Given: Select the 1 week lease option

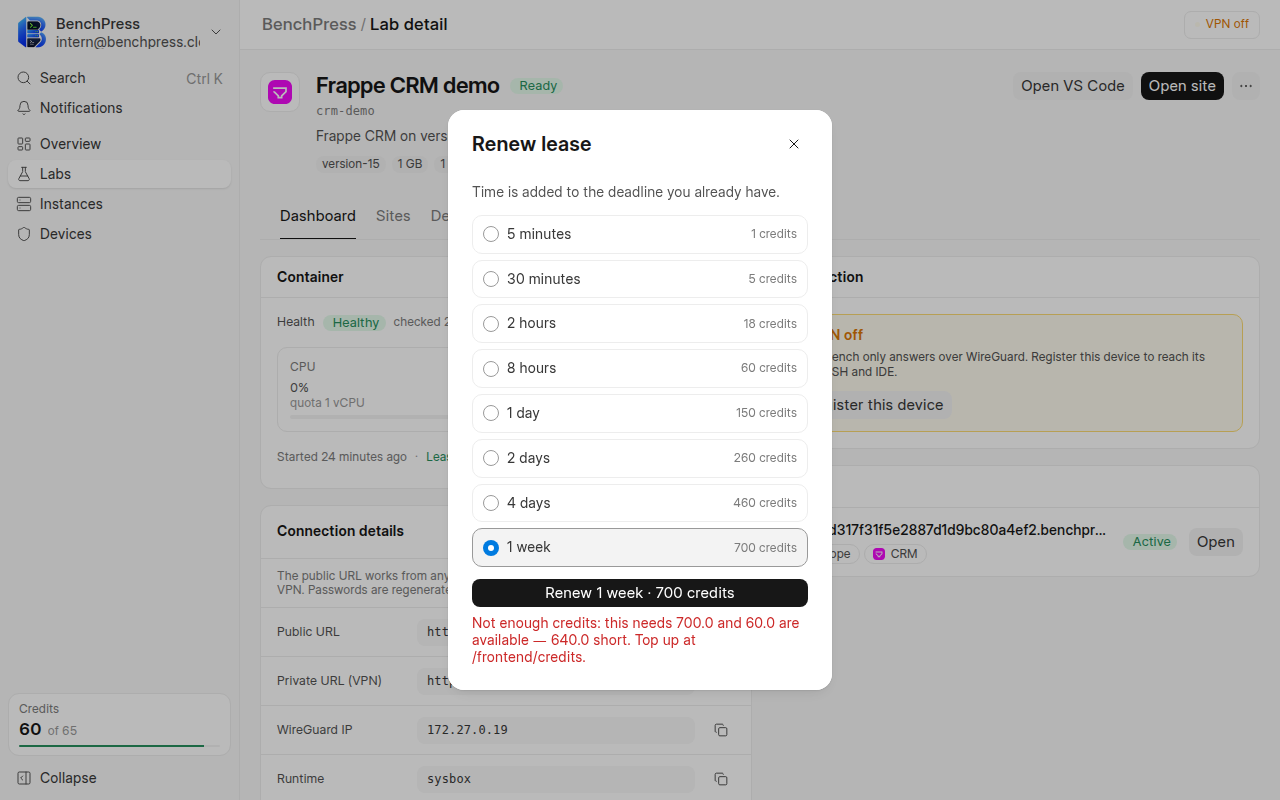Looking at the screenshot, I should [640, 548].
